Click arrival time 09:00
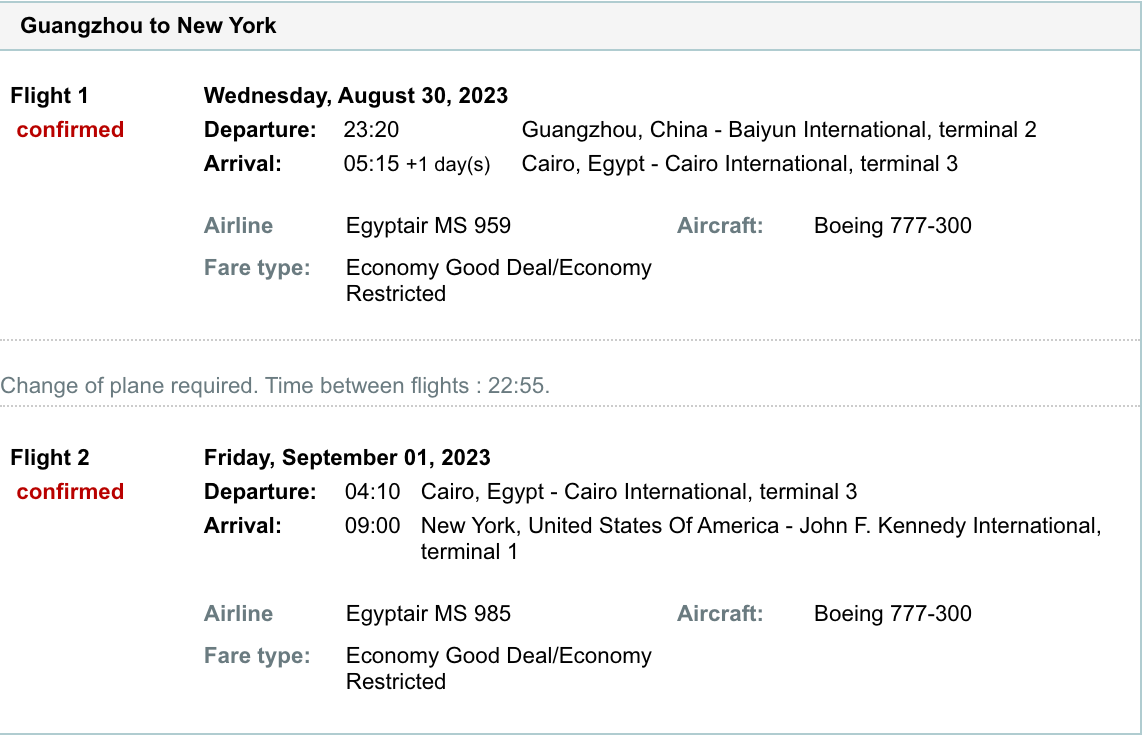 (x=372, y=525)
